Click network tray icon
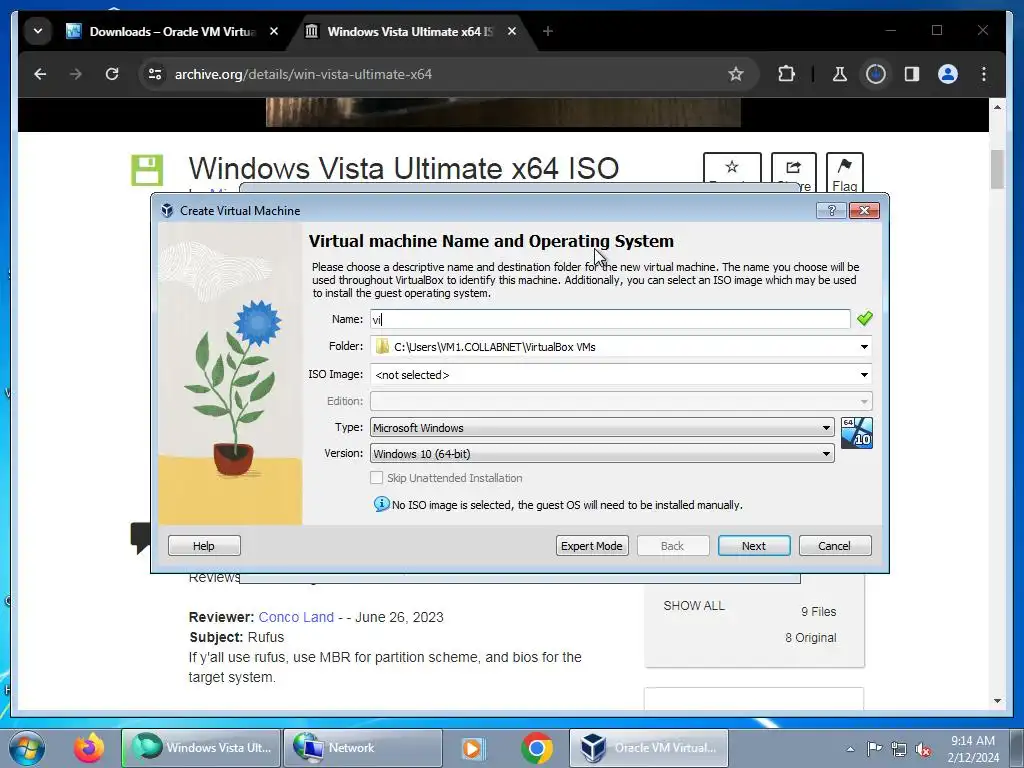The image size is (1024, 768). tap(899, 749)
